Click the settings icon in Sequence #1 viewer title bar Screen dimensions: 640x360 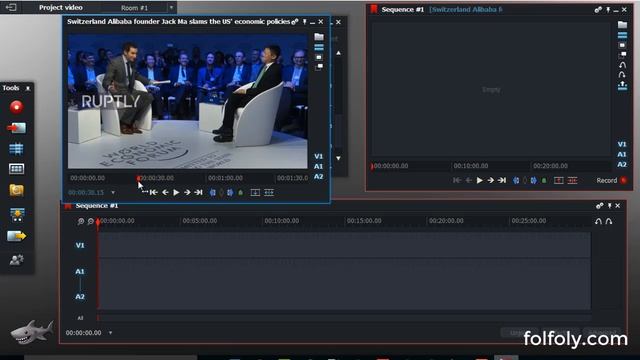(598, 9)
